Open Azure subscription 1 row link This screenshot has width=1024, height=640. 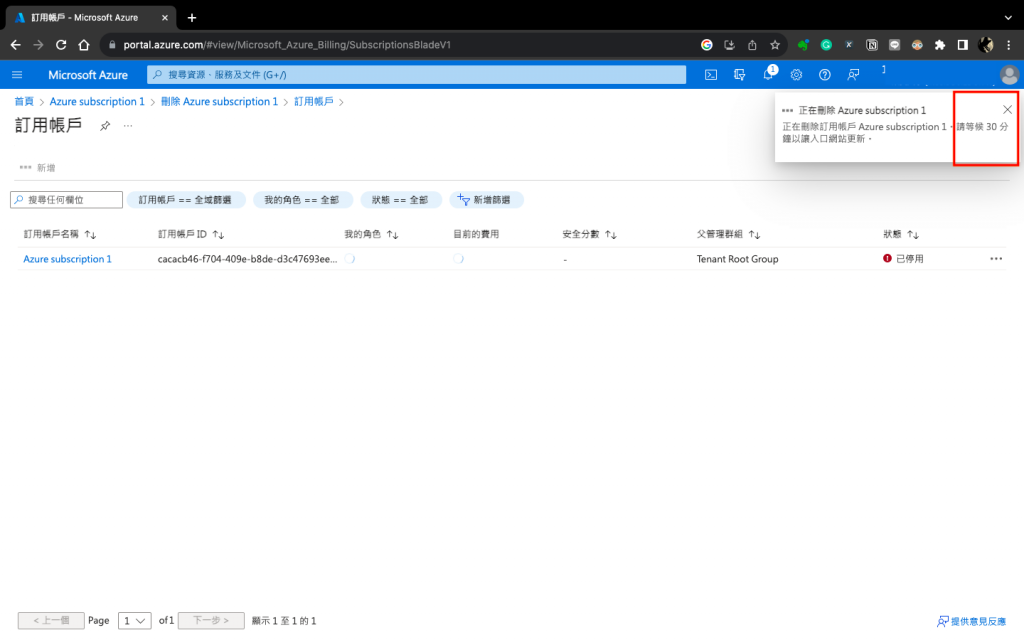67,259
